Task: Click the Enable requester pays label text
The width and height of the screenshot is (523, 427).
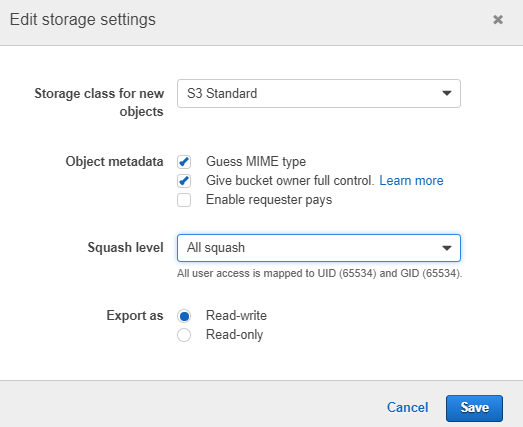Action: point(269,200)
